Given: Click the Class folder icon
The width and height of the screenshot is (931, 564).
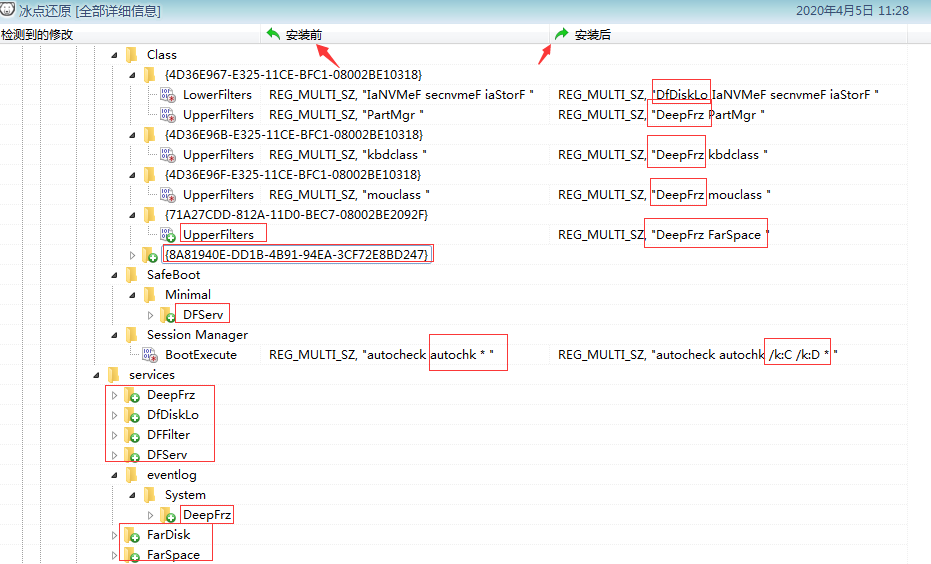Looking at the screenshot, I should [132, 55].
